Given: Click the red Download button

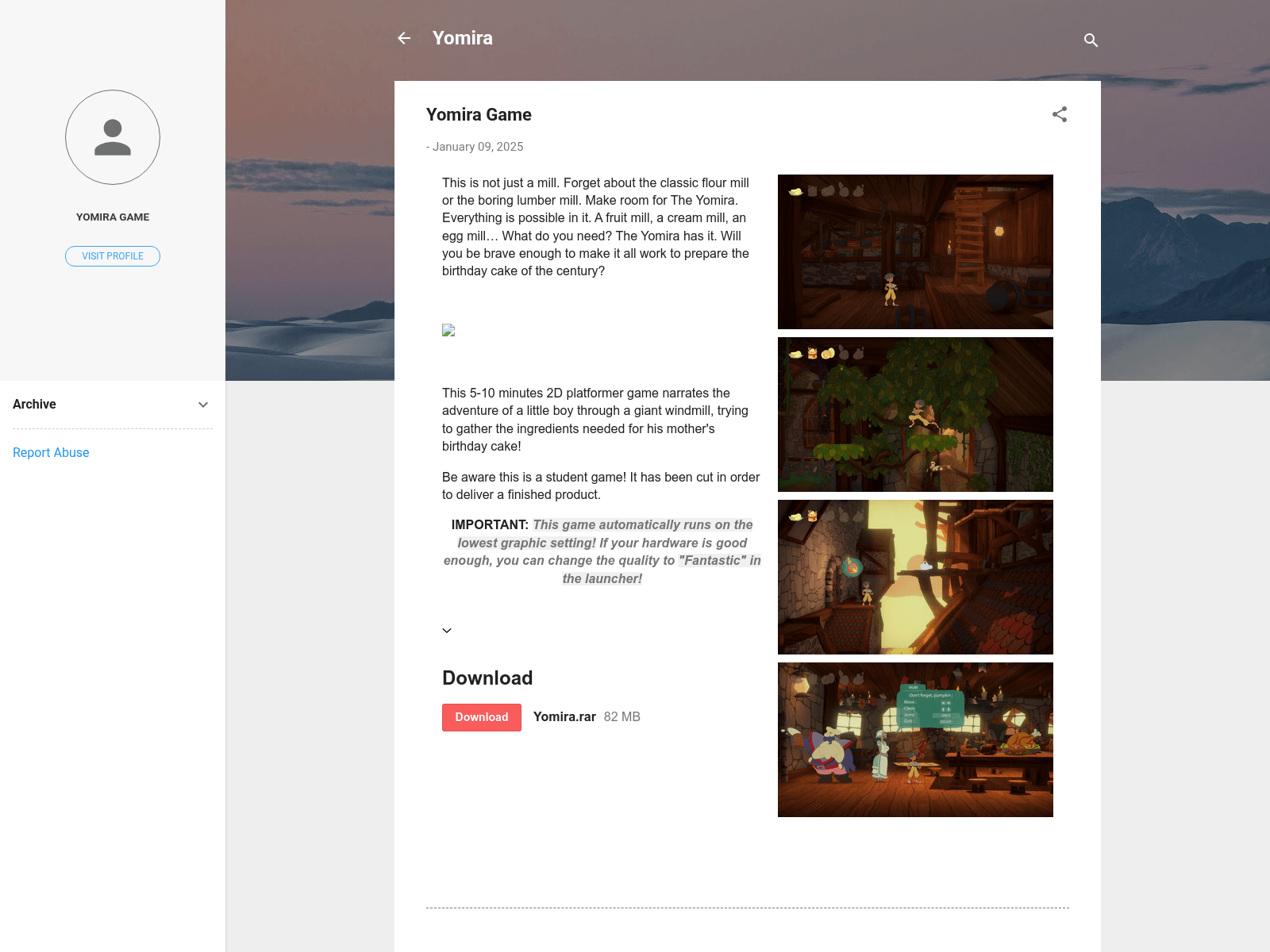Looking at the screenshot, I should click(481, 717).
